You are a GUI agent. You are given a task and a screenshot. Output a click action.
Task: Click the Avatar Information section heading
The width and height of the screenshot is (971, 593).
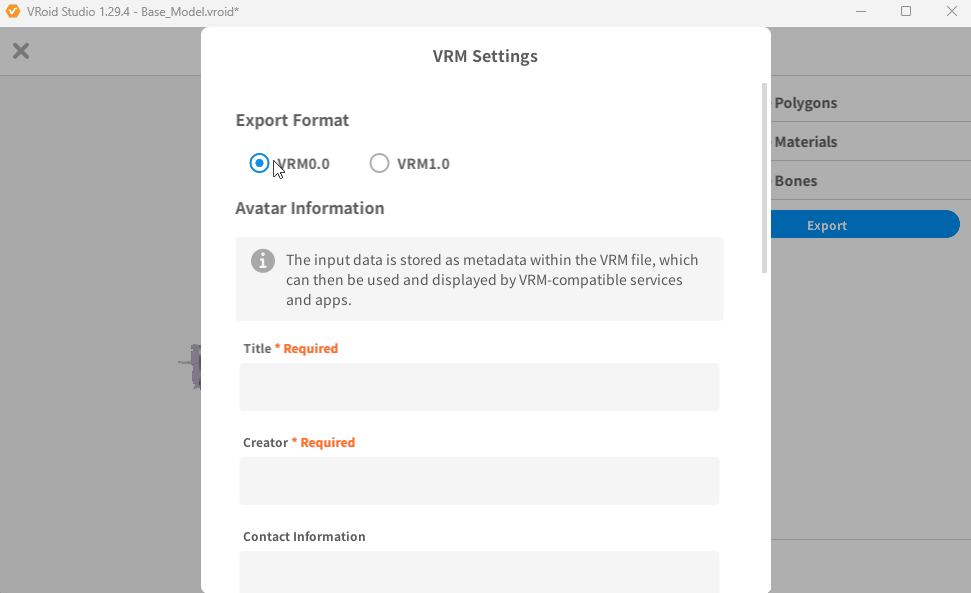pos(310,208)
